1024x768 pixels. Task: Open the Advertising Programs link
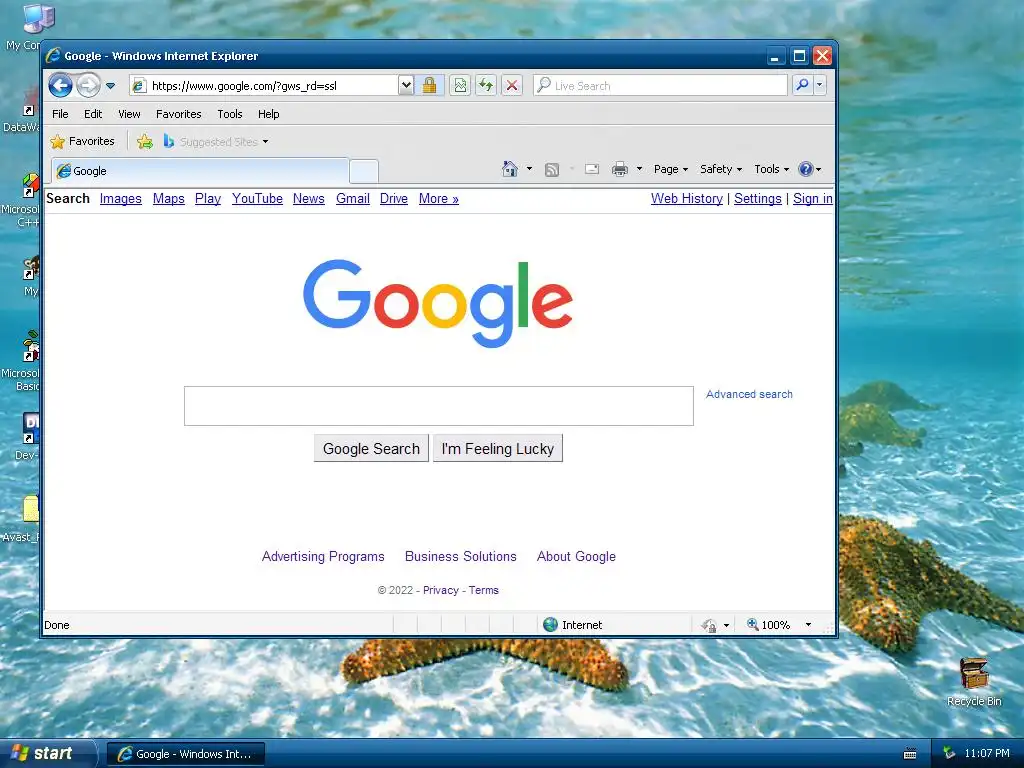pos(323,556)
